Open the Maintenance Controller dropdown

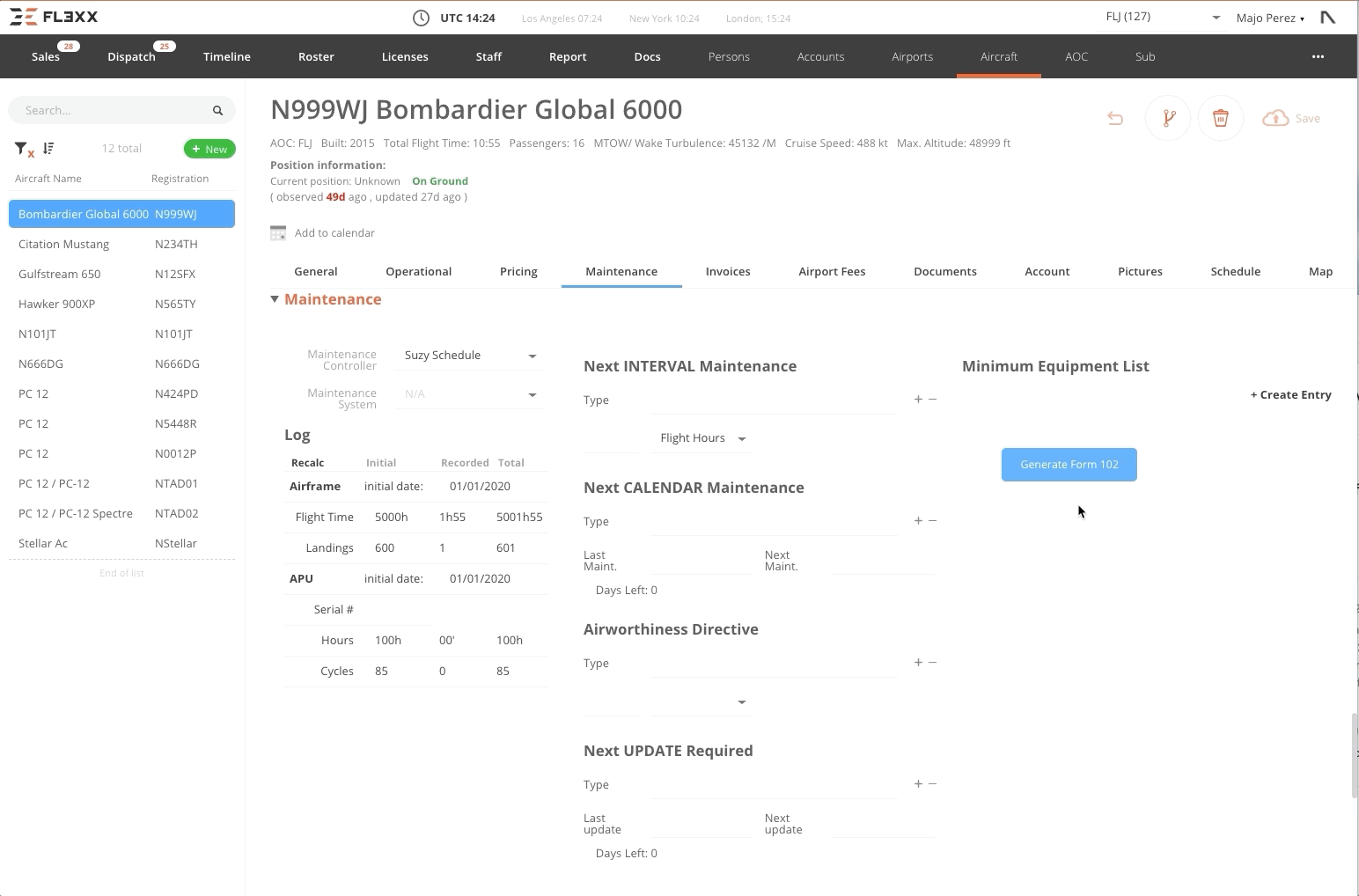coord(532,356)
